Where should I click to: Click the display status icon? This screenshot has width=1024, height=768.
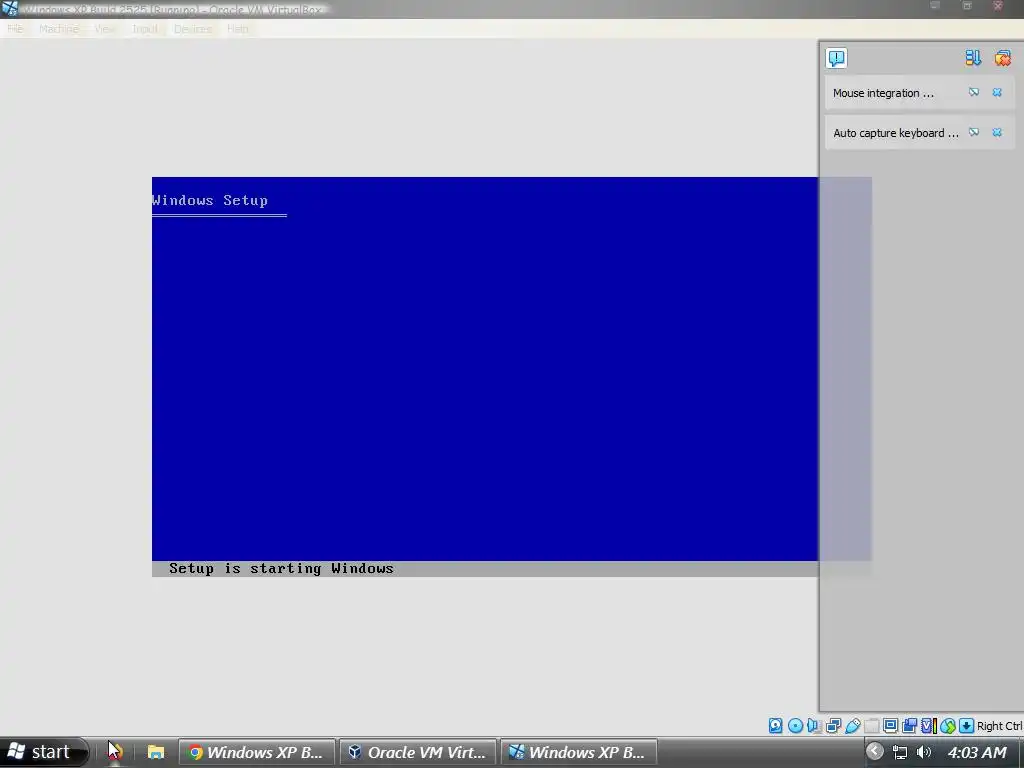tap(890, 726)
